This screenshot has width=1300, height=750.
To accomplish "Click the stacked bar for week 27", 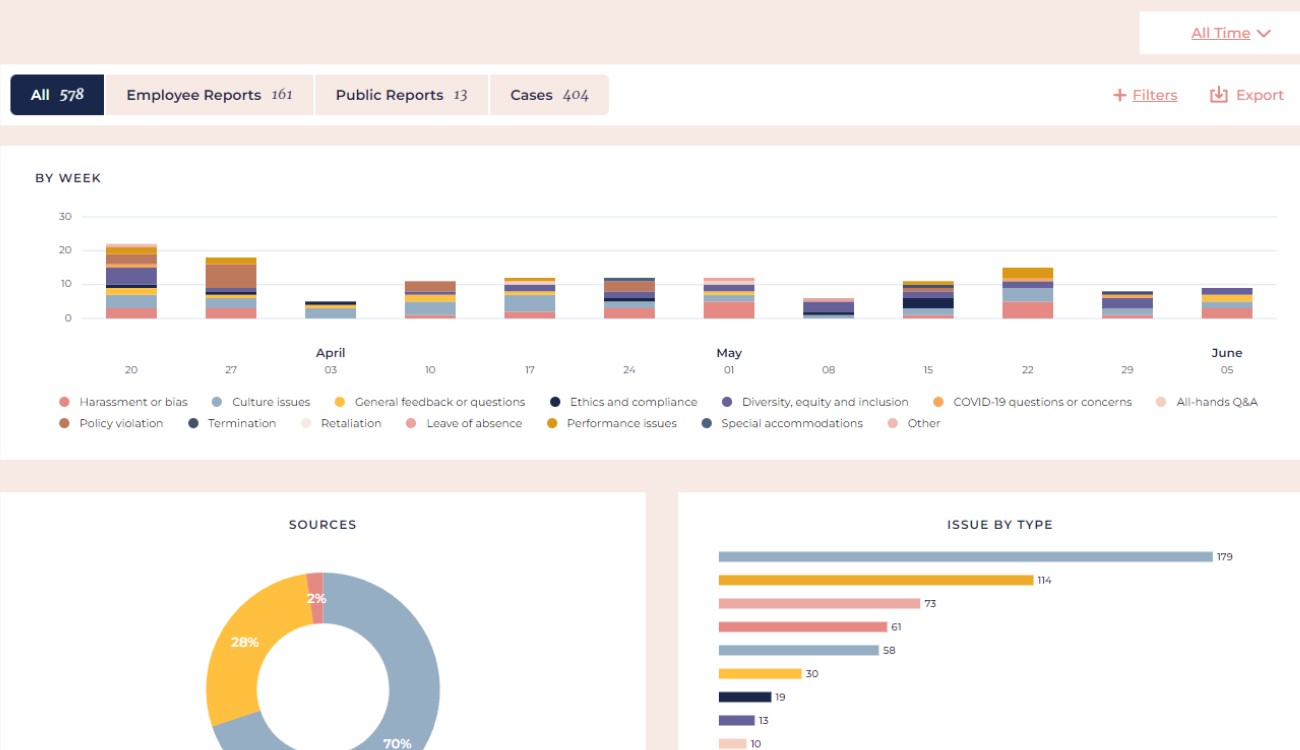I will pos(231,288).
